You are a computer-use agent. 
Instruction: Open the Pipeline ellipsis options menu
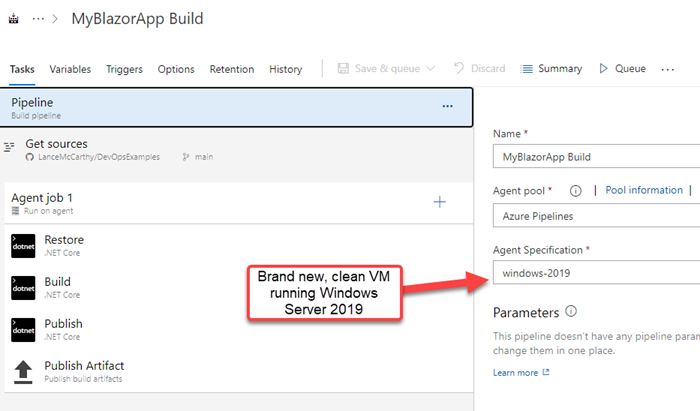(x=447, y=106)
